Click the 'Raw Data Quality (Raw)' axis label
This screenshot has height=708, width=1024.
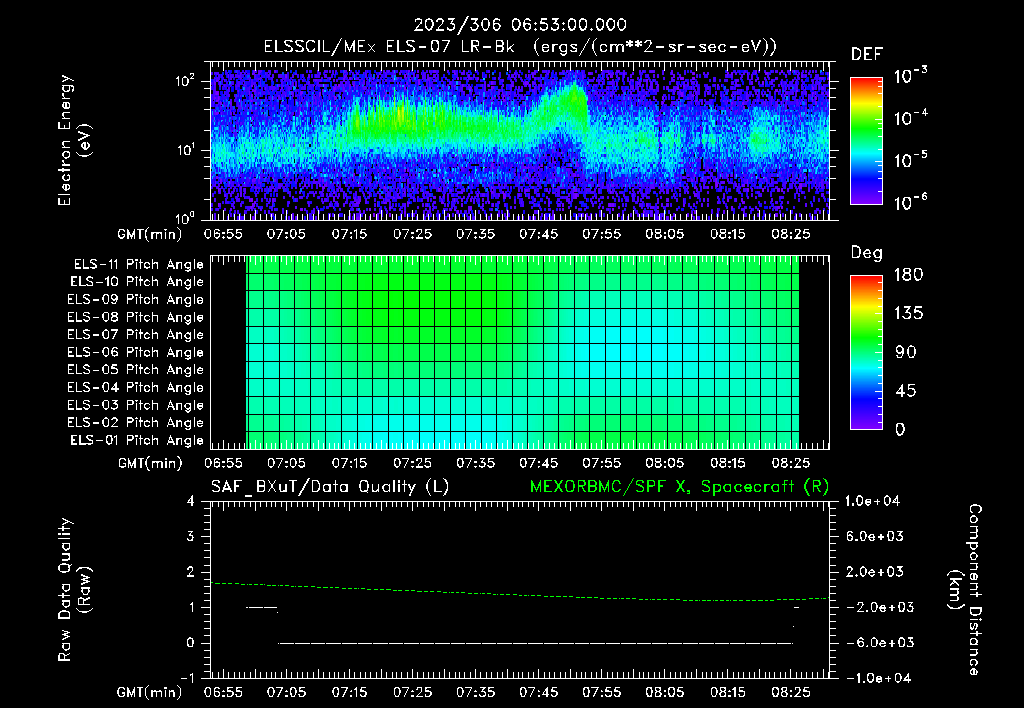pos(74,589)
